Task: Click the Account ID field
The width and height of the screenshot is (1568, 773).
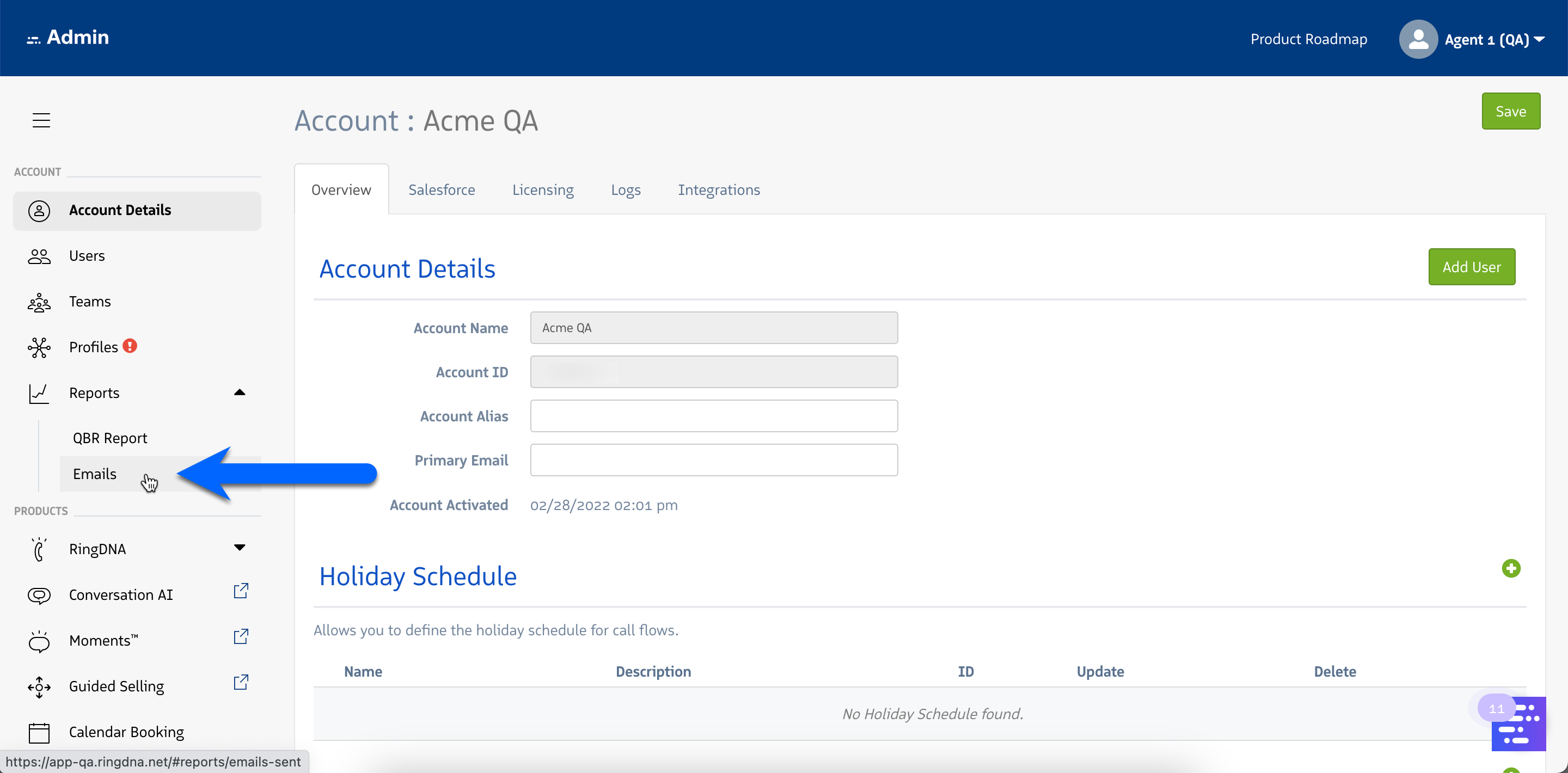Action: [713, 372]
